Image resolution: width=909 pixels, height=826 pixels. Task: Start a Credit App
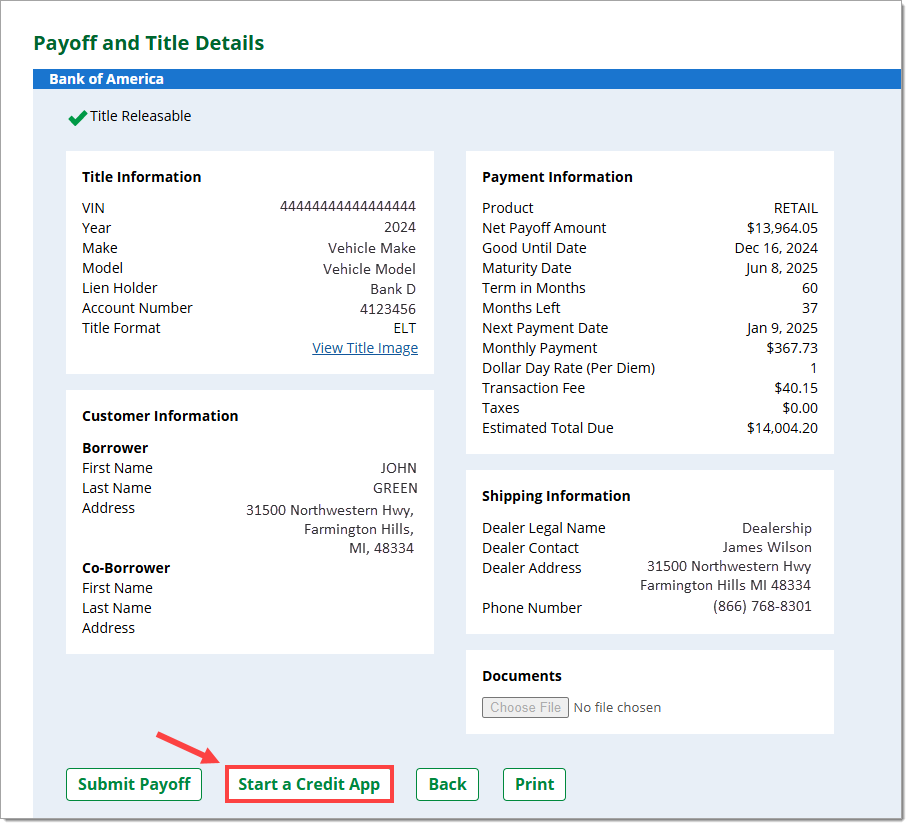click(309, 784)
